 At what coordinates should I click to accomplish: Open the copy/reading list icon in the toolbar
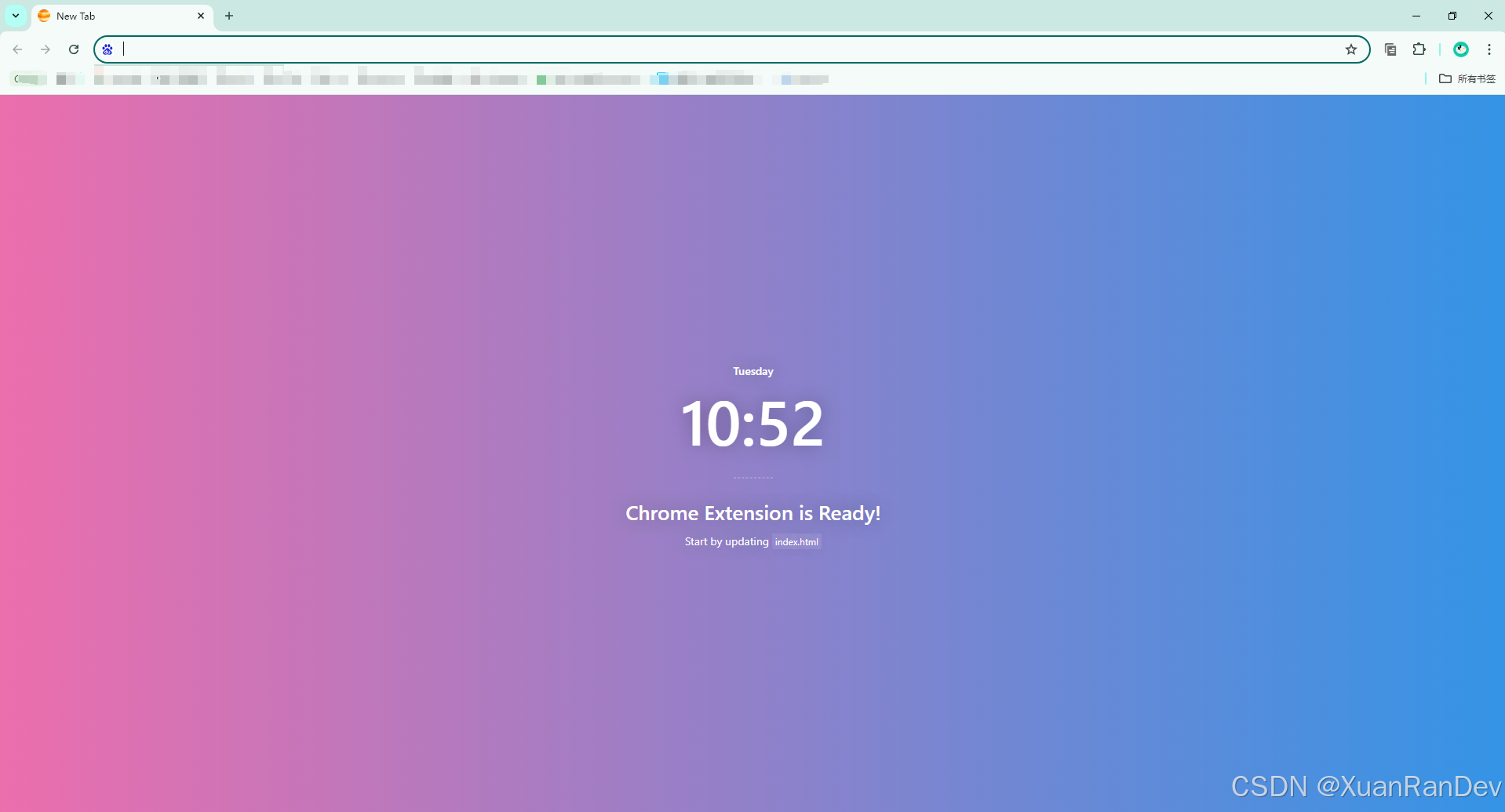[x=1390, y=49]
